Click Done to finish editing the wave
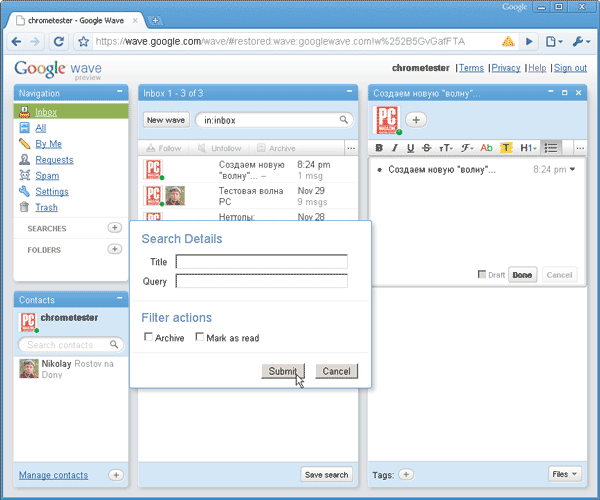 522,275
